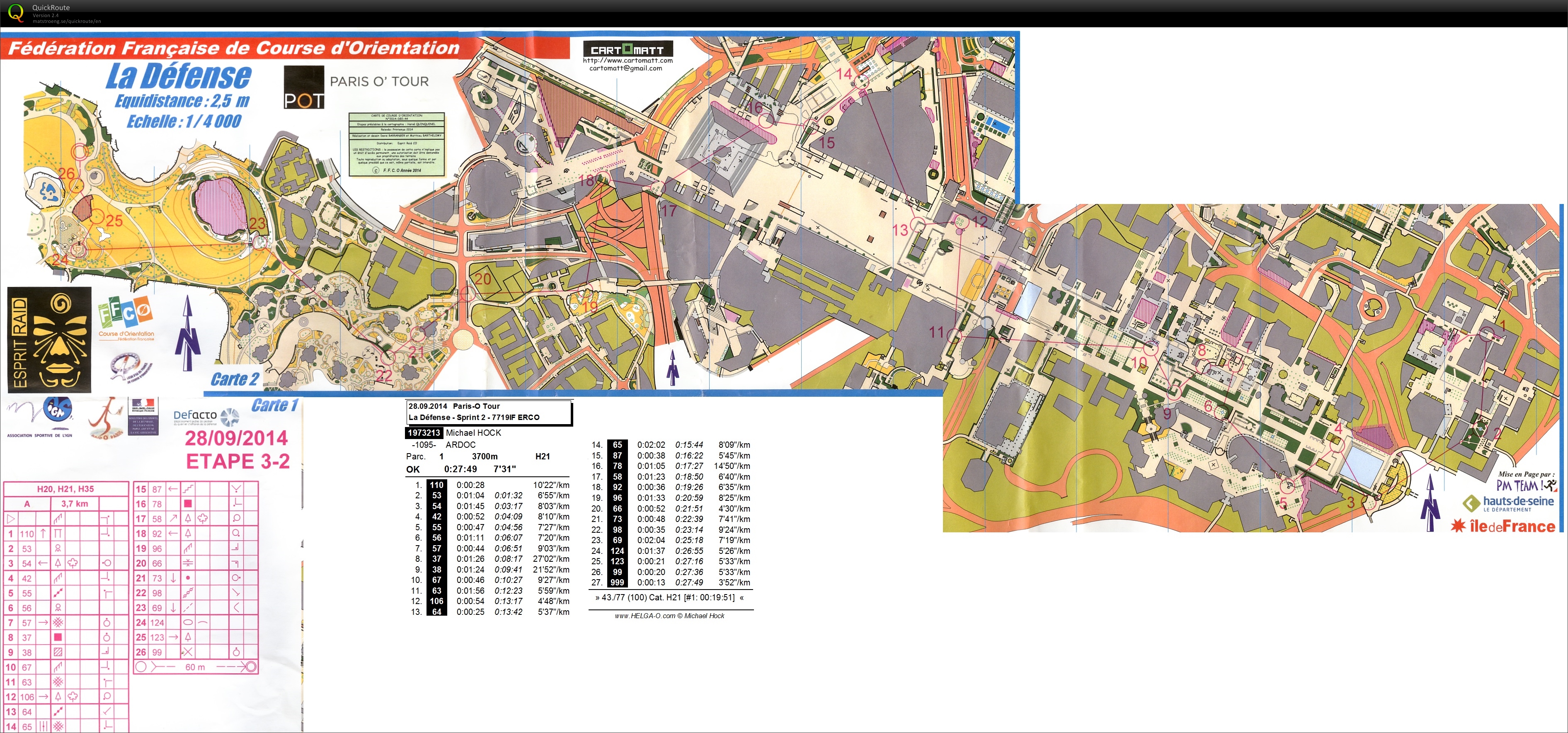1568x733 pixels.
Task: Click the 3700m course distance
Action: 485,456
